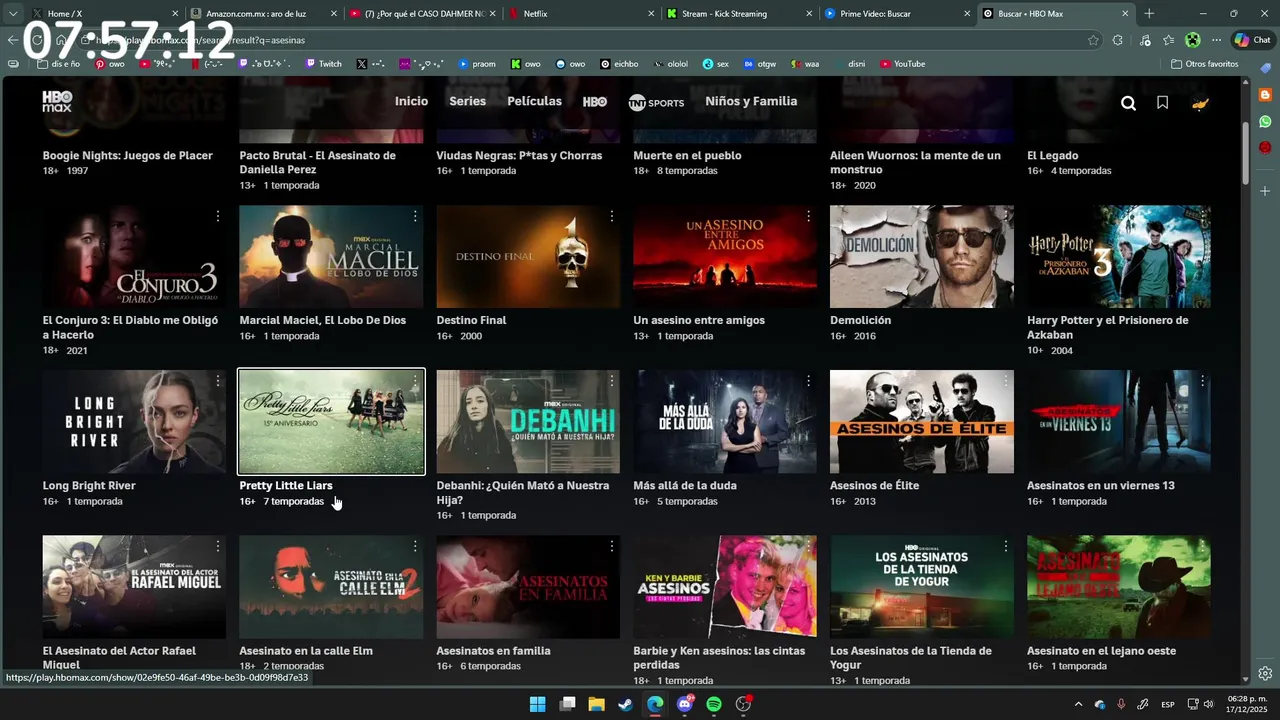This screenshot has width=1280, height=720.
Task: Open Spotify from the taskbar
Action: pyautogui.click(x=714, y=704)
